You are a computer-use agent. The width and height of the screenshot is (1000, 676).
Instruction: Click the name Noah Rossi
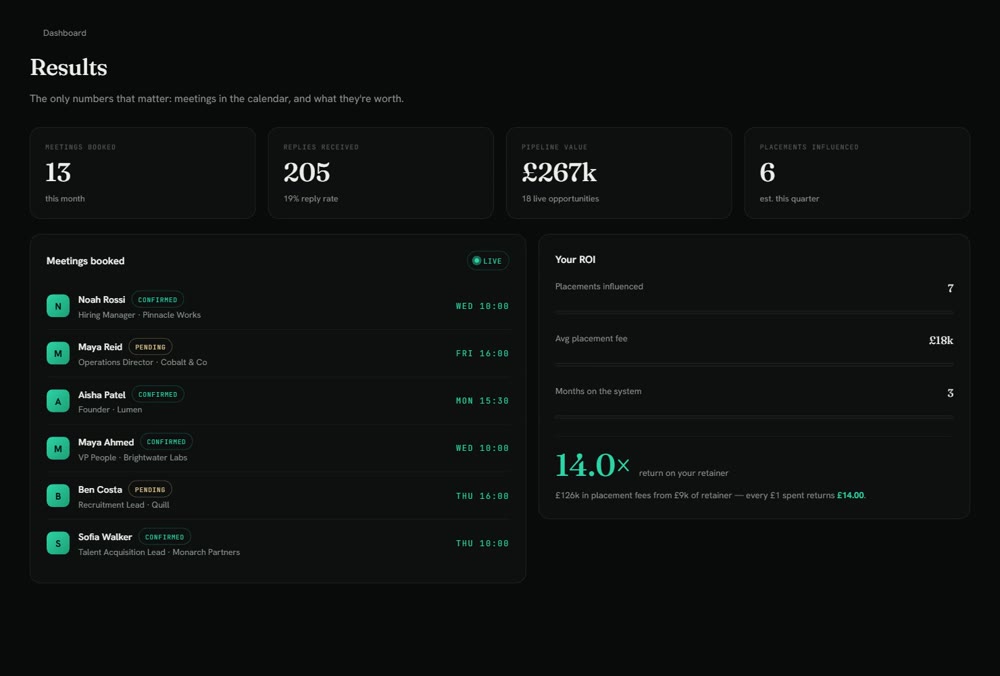(x=101, y=300)
